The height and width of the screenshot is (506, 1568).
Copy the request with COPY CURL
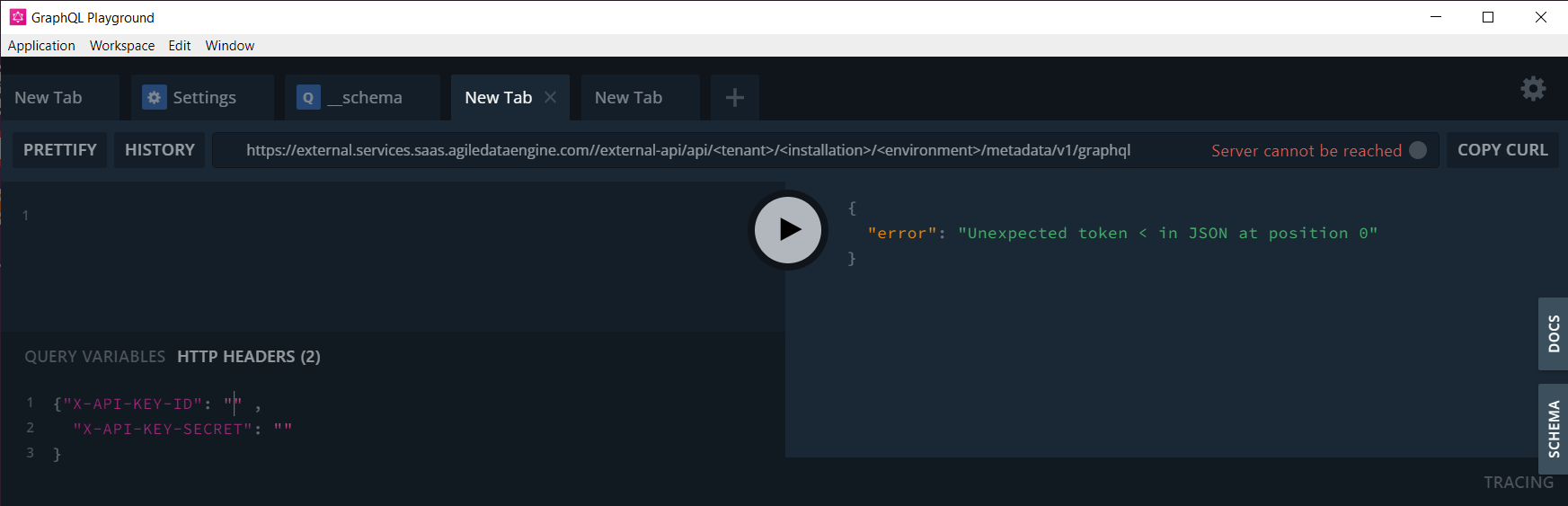(1502, 150)
